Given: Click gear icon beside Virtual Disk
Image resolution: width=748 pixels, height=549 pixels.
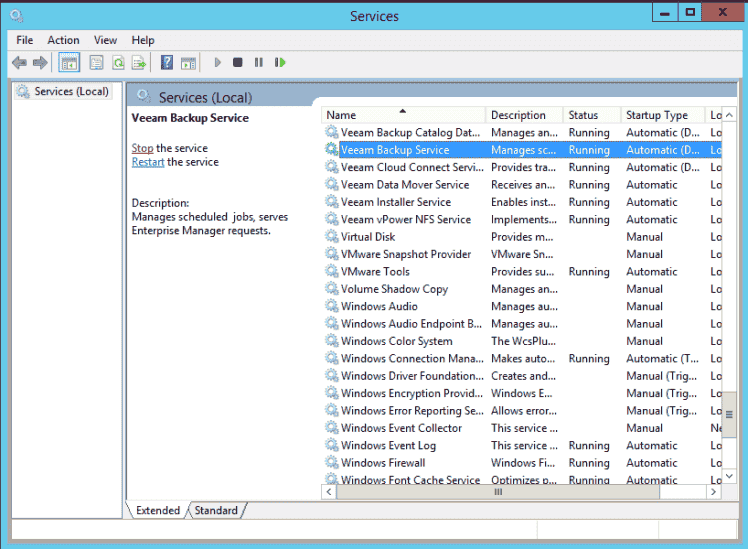Looking at the screenshot, I should 332,236.
